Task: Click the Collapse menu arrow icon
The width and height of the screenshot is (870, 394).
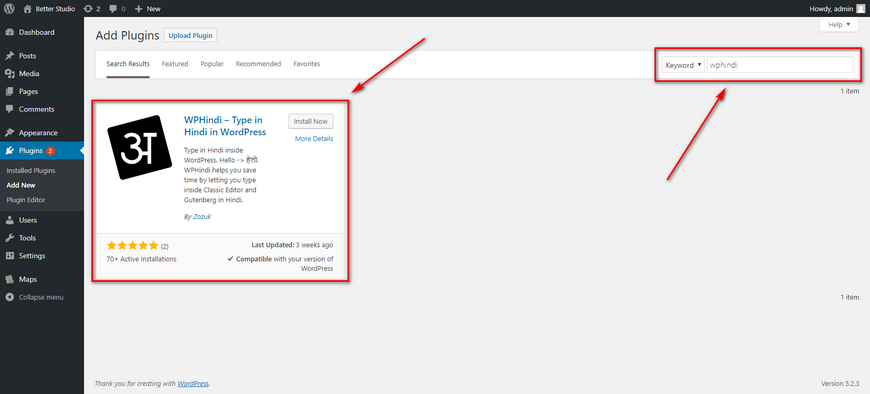Action: pos(9,297)
